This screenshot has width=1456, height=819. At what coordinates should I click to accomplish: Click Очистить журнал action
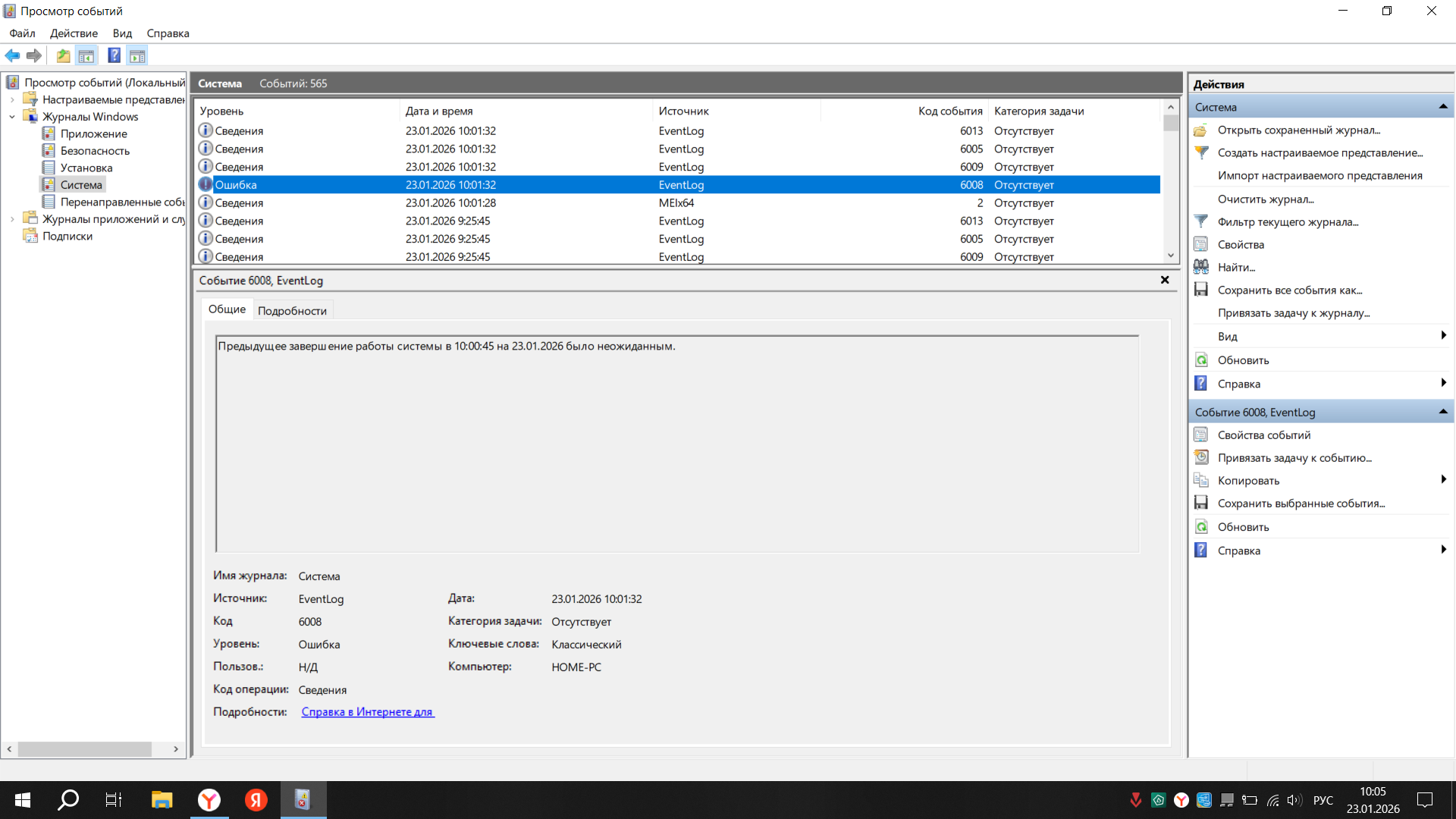1265,199
